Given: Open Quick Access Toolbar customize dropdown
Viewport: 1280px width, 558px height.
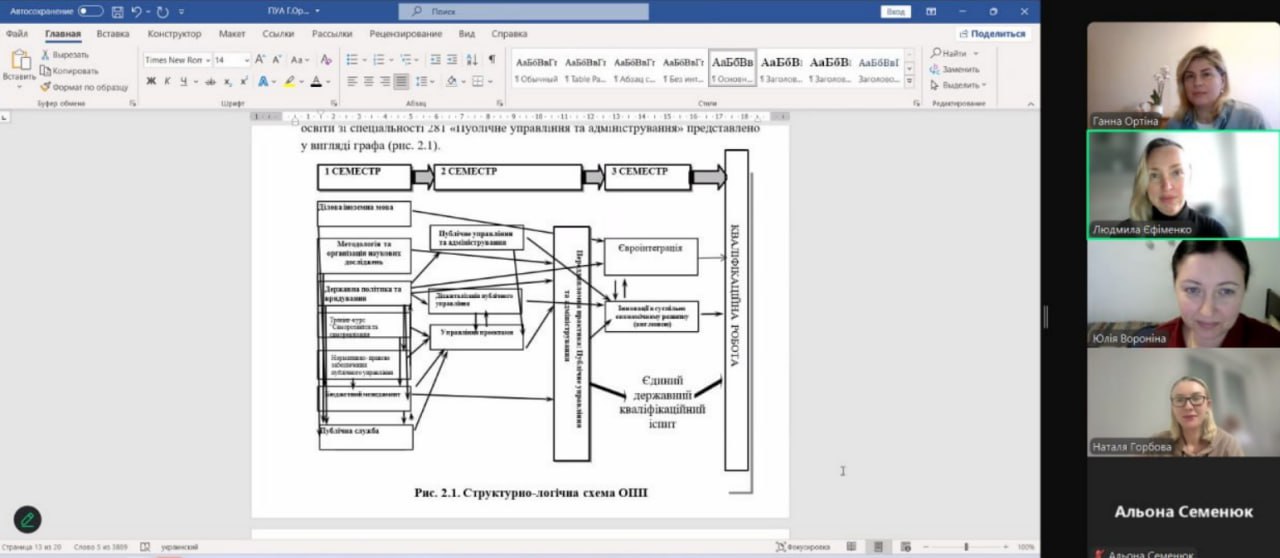Looking at the screenshot, I should coord(180,11).
